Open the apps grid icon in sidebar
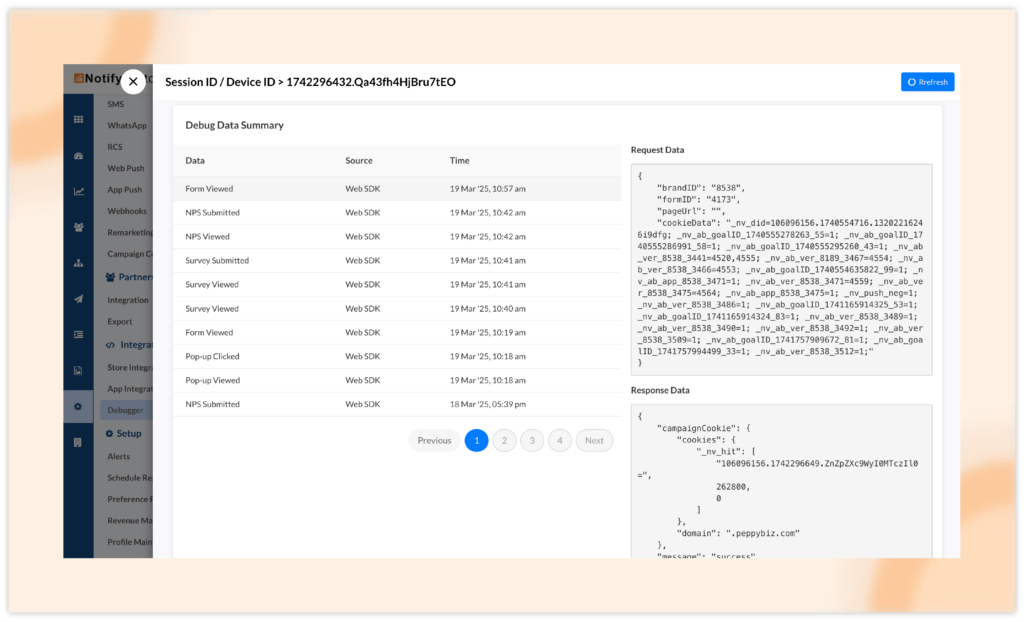This screenshot has width=1024, height=622. click(x=78, y=120)
